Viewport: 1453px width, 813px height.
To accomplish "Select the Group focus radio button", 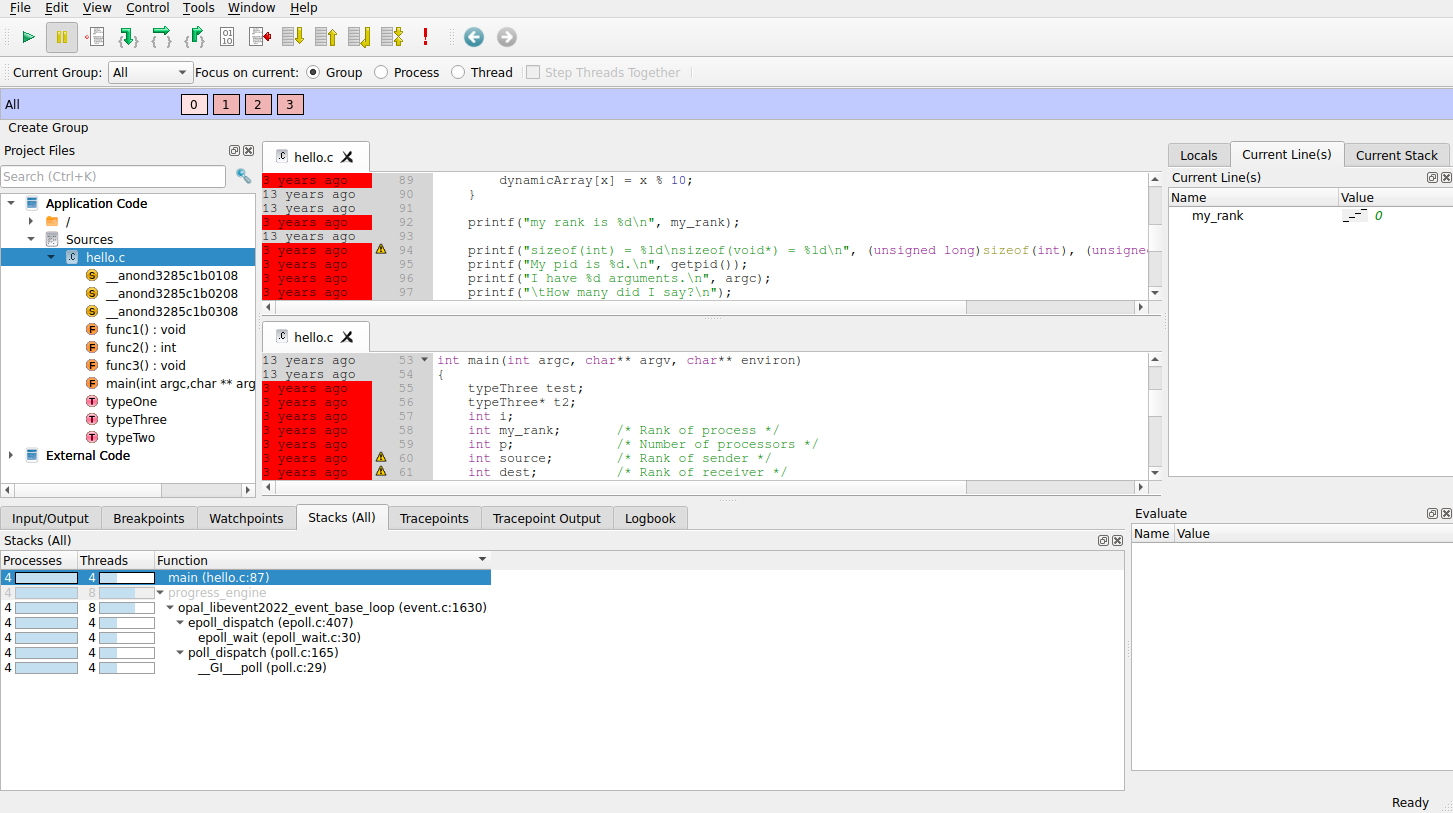I will [313, 72].
